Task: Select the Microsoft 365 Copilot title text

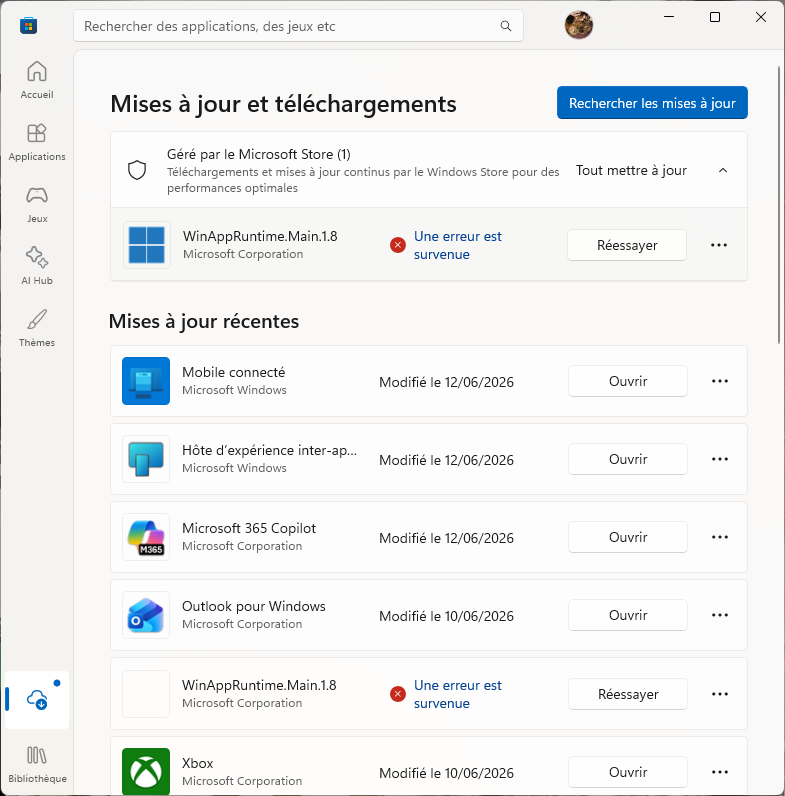Action: 249,528
